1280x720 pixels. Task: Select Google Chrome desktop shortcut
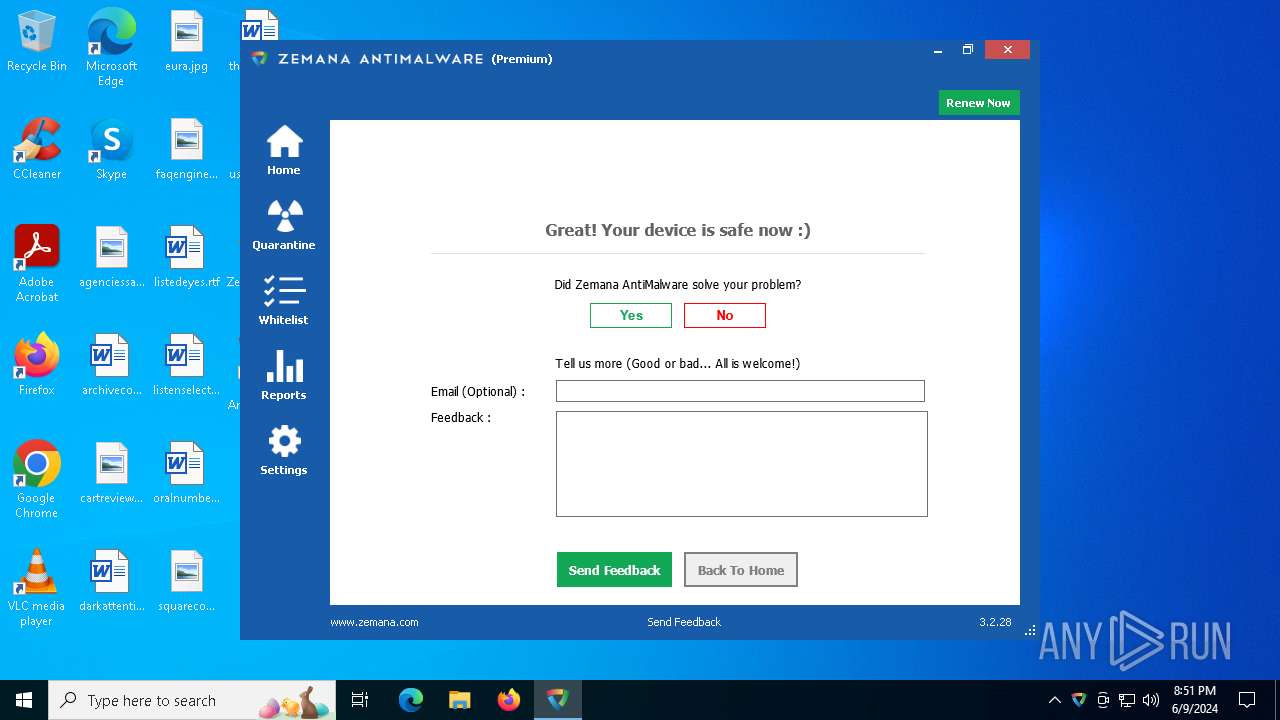coord(37,479)
